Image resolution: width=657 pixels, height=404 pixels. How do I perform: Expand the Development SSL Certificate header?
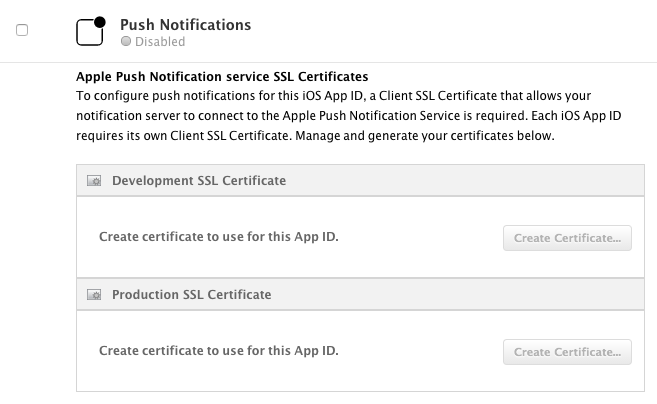click(x=360, y=180)
